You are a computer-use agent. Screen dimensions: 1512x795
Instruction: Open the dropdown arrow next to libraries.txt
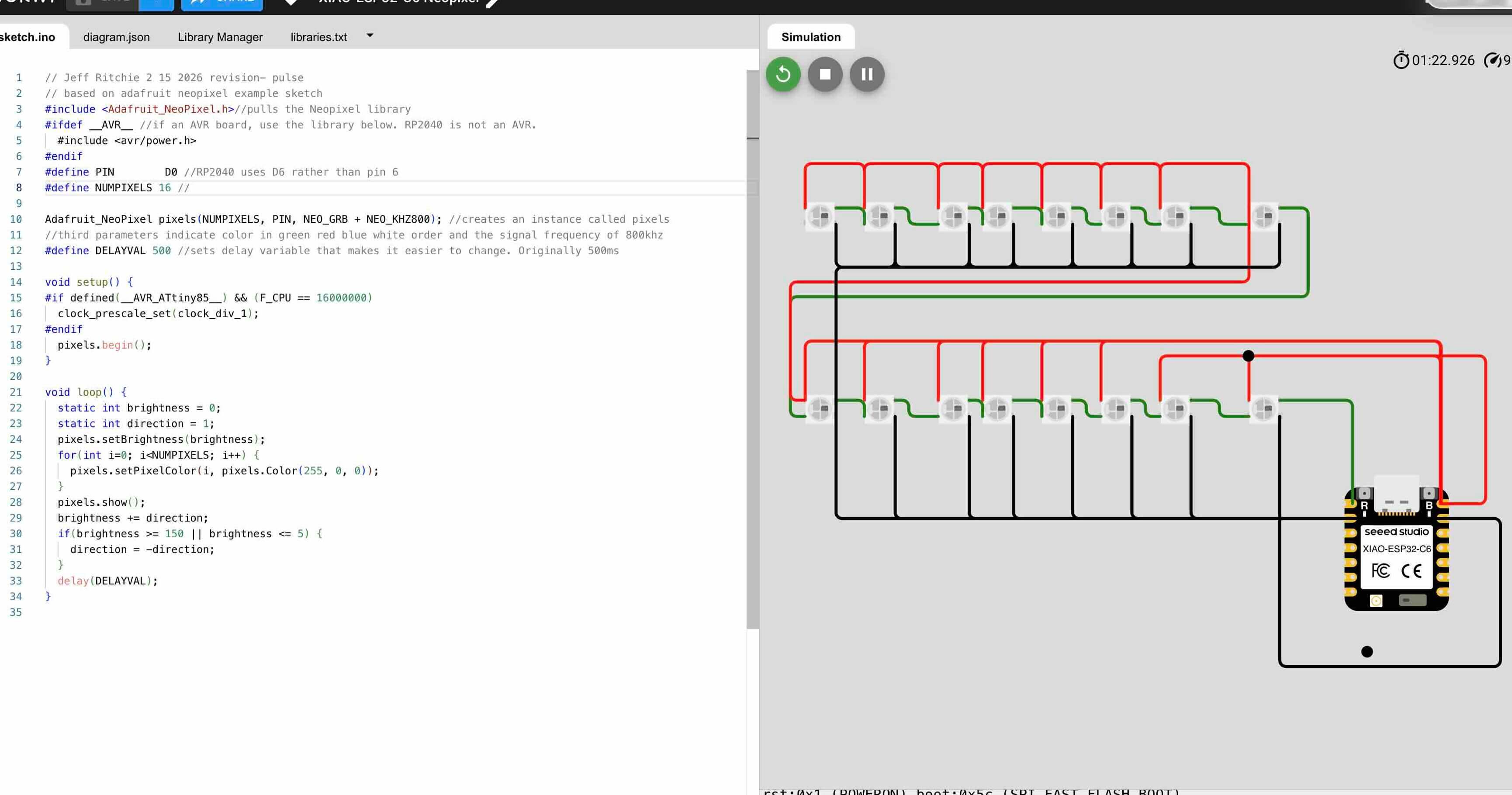(x=370, y=35)
